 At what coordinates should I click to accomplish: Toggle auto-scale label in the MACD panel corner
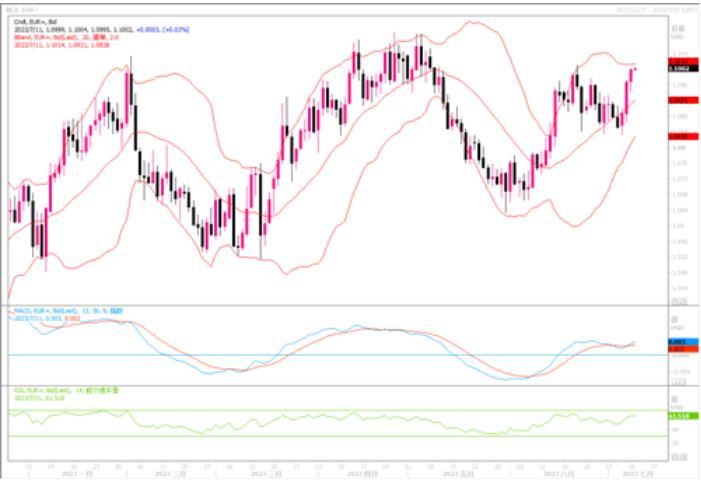[679, 380]
